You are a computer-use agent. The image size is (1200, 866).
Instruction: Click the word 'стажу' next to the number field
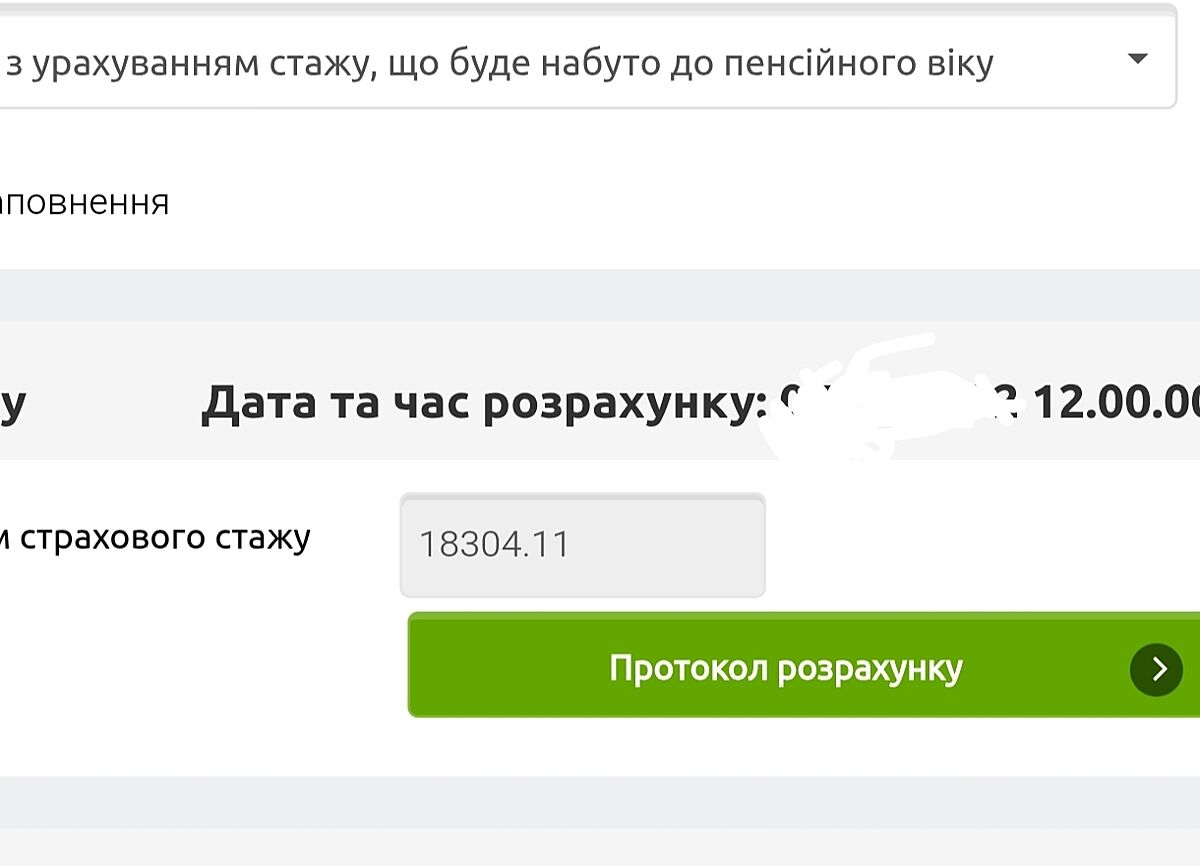[x=263, y=538]
